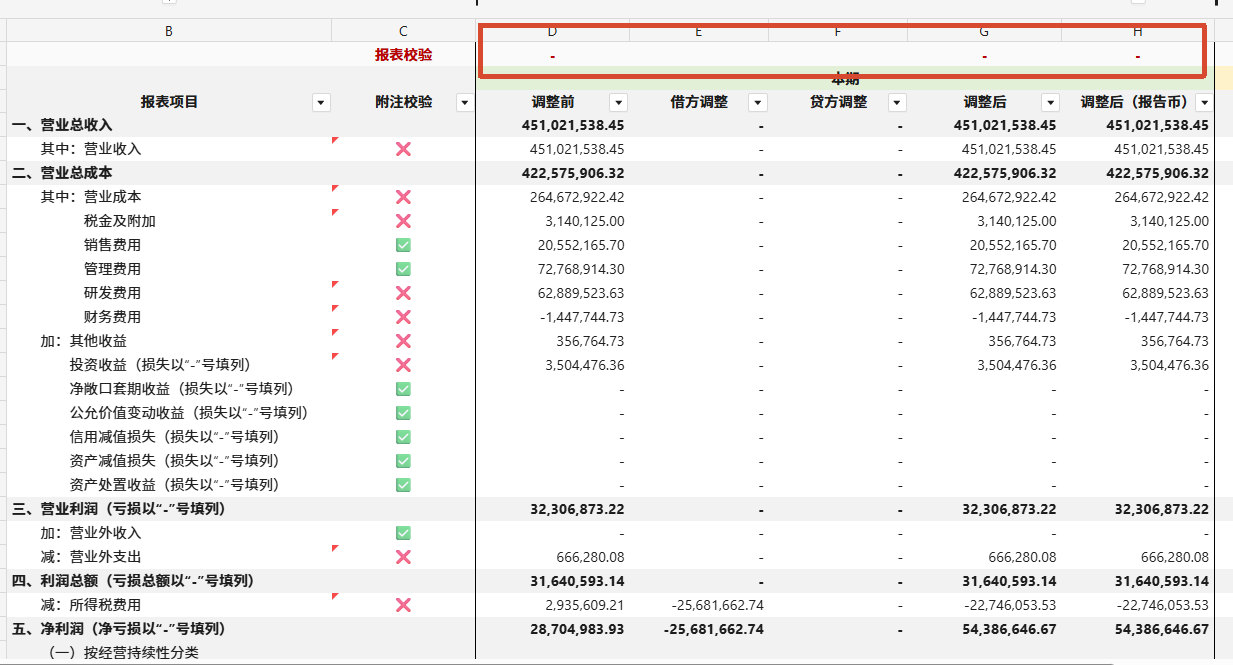The width and height of the screenshot is (1233, 665).
Task: Click the red X beside 研发费用
Action: tap(403, 293)
